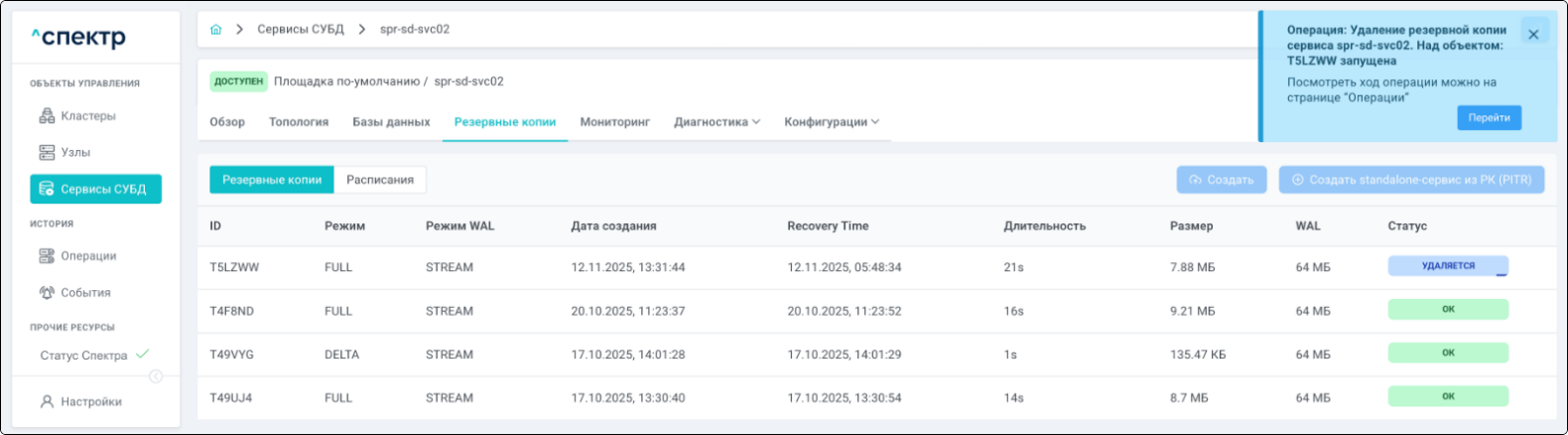Click the События events icon
Screen dimensions: 1568x435
tap(47, 293)
